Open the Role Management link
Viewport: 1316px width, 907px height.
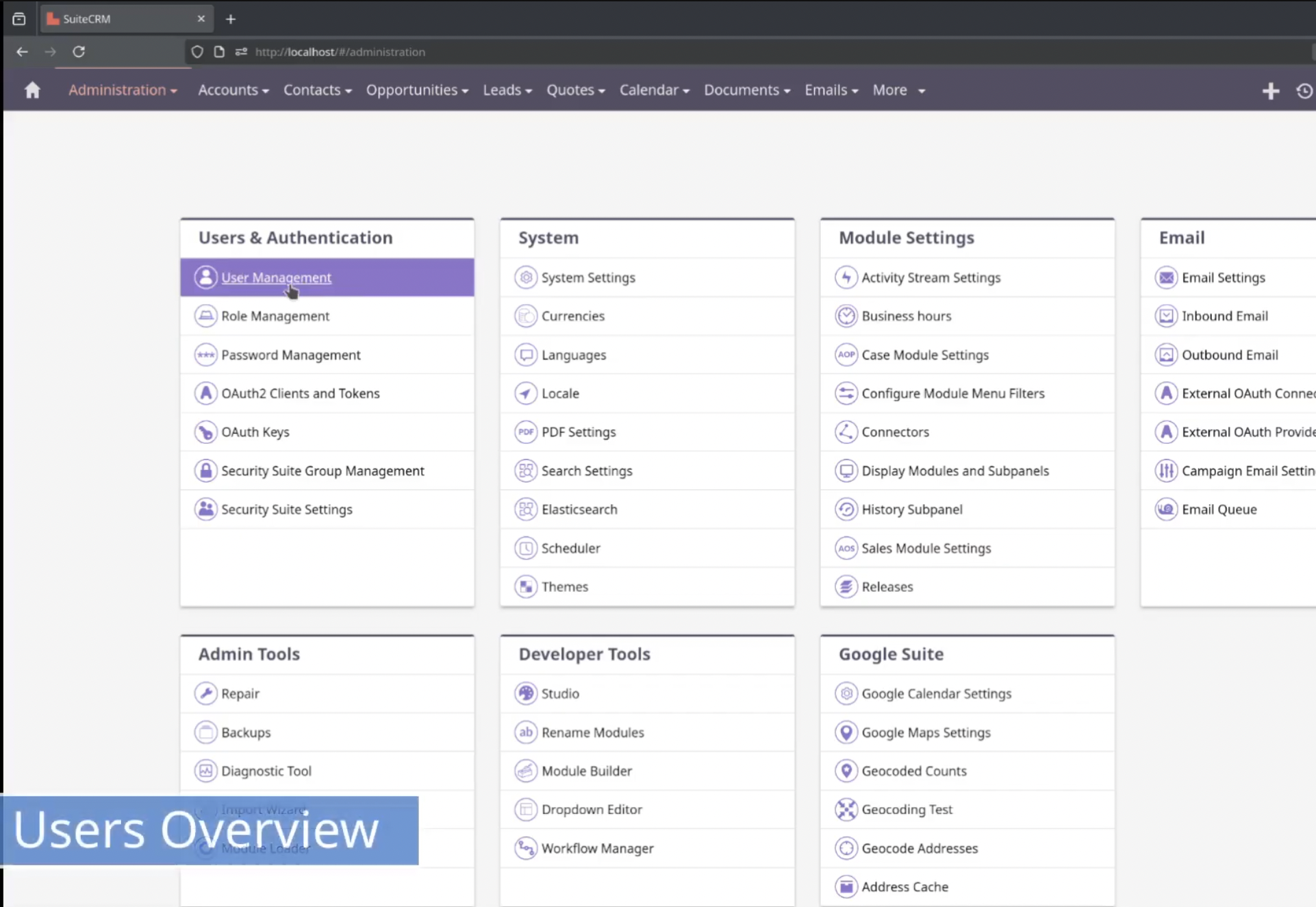(x=275, y=316)
